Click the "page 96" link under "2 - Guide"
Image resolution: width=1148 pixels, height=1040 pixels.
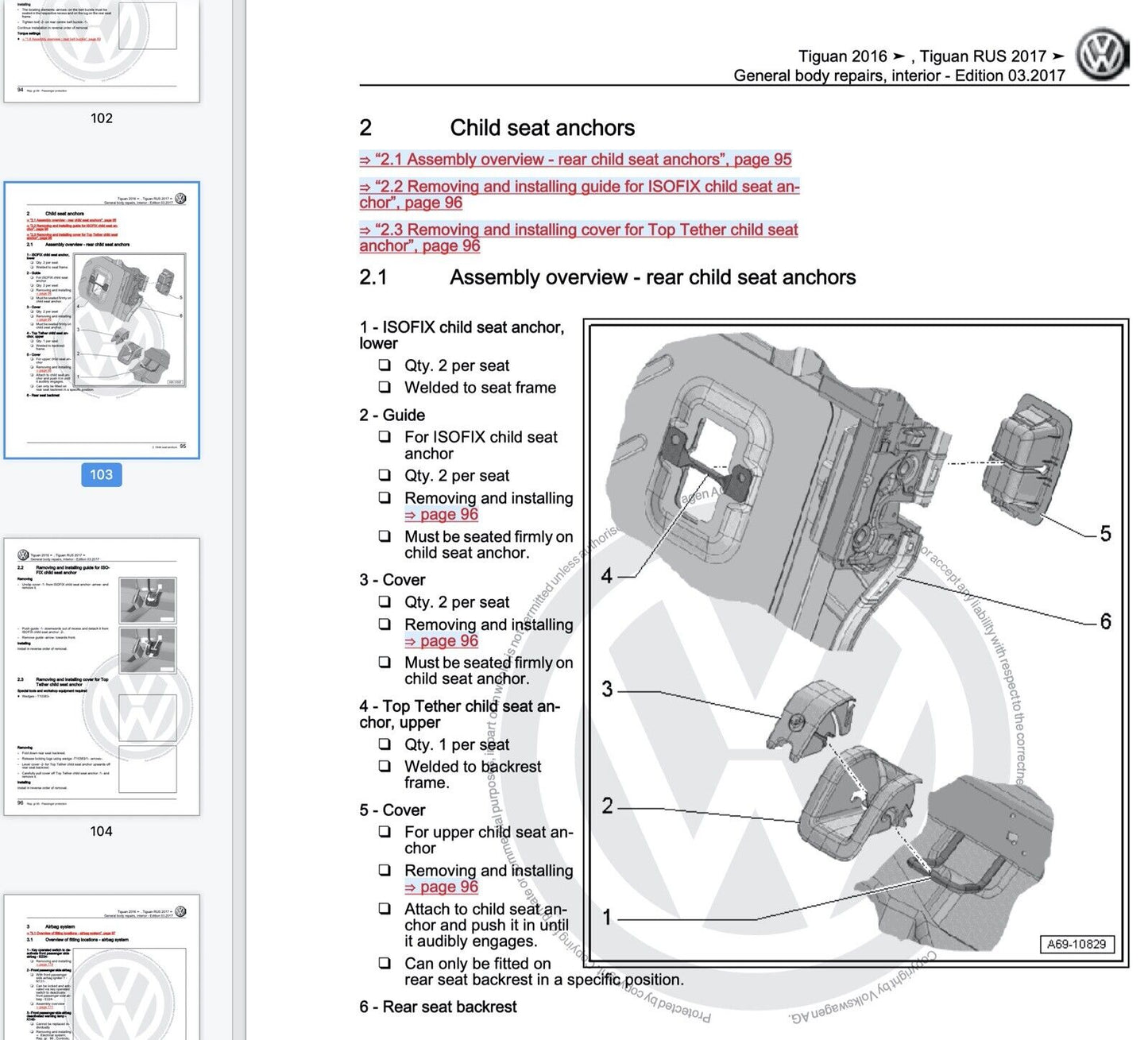click(442, 515)
